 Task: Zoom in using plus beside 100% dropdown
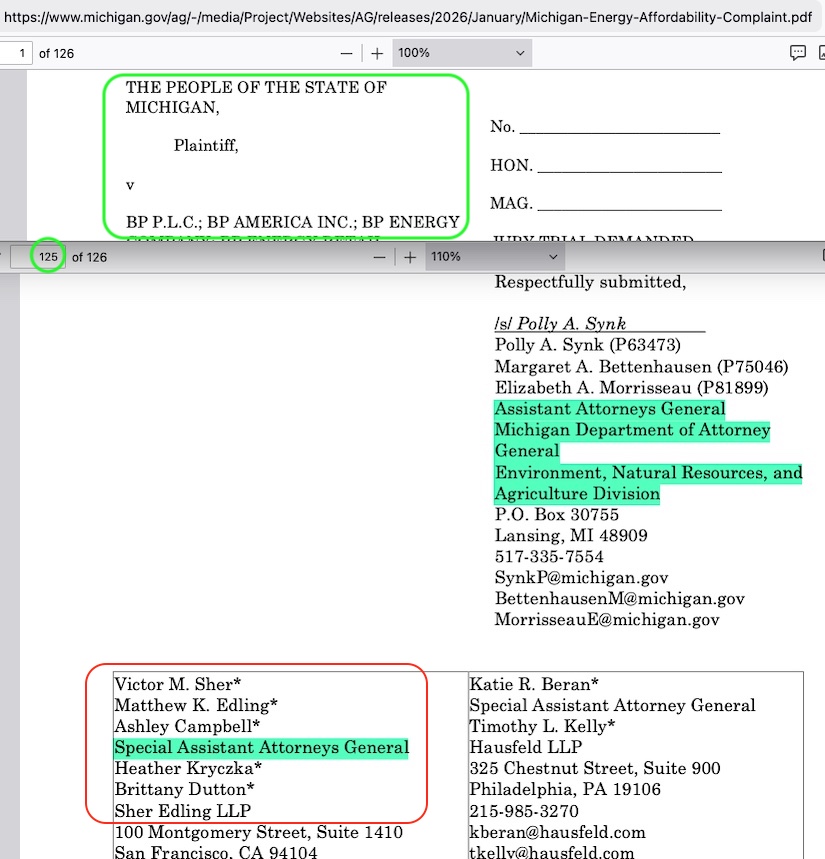coord(377,53)
